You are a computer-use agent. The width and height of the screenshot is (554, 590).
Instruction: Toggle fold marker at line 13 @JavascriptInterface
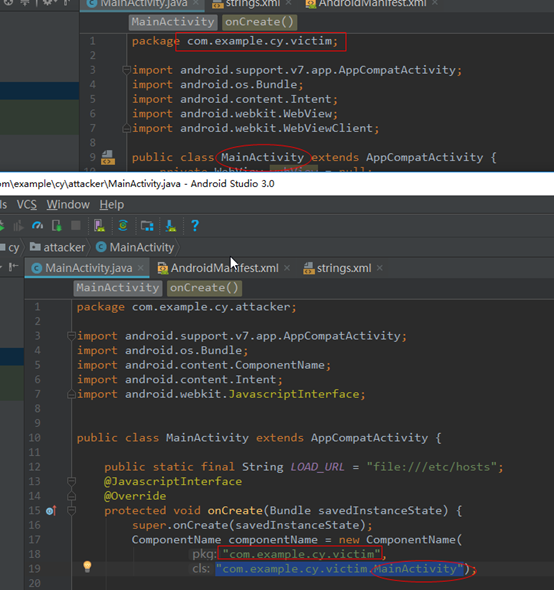coord(71,481)
